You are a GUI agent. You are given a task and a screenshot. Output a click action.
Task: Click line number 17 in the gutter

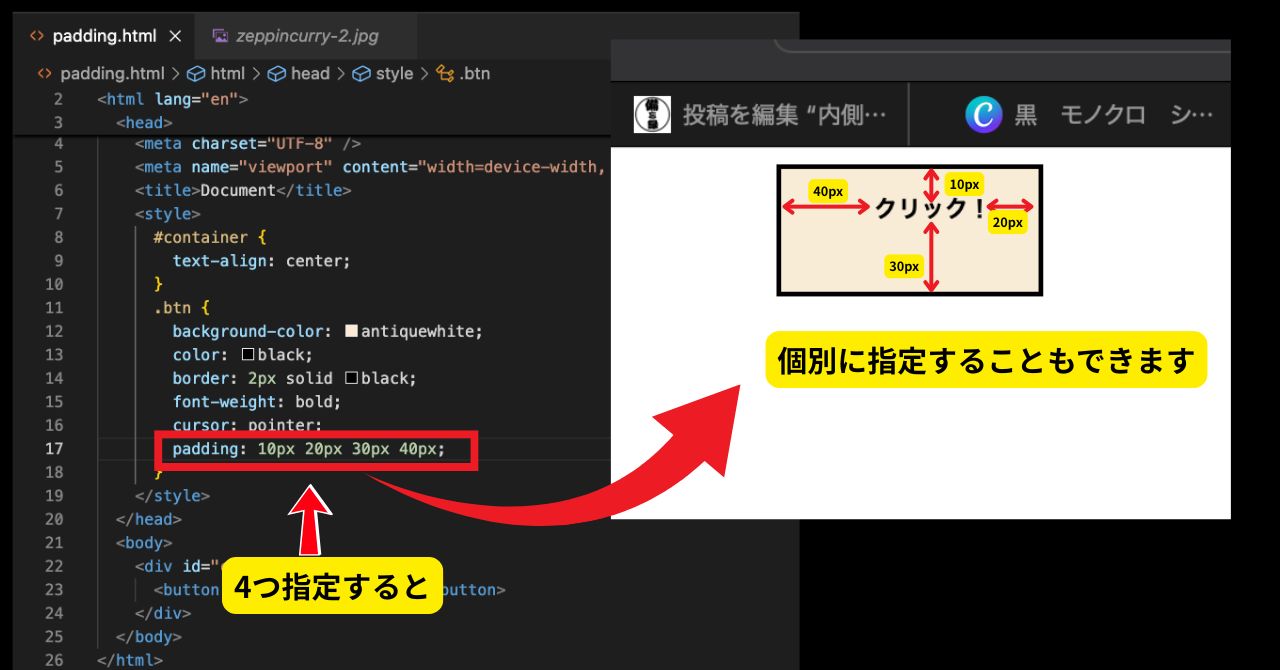54,449
